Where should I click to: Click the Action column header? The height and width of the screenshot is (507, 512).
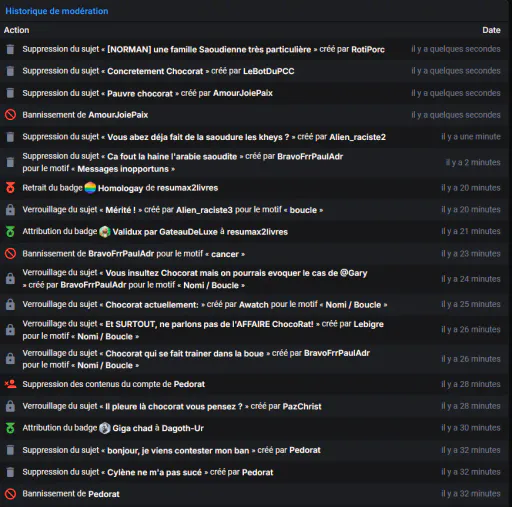coord(16,30)
